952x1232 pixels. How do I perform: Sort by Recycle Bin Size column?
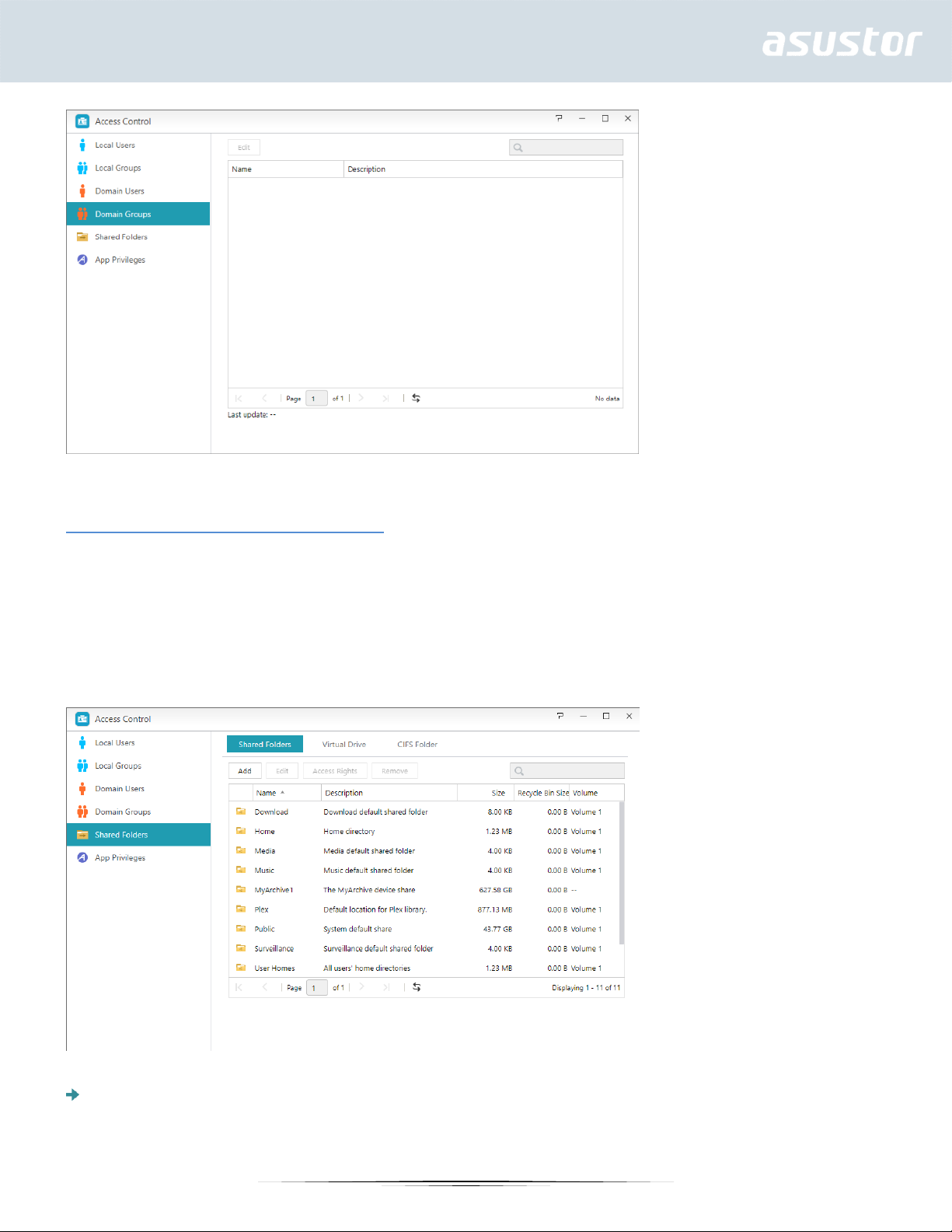tap(543, 793)
